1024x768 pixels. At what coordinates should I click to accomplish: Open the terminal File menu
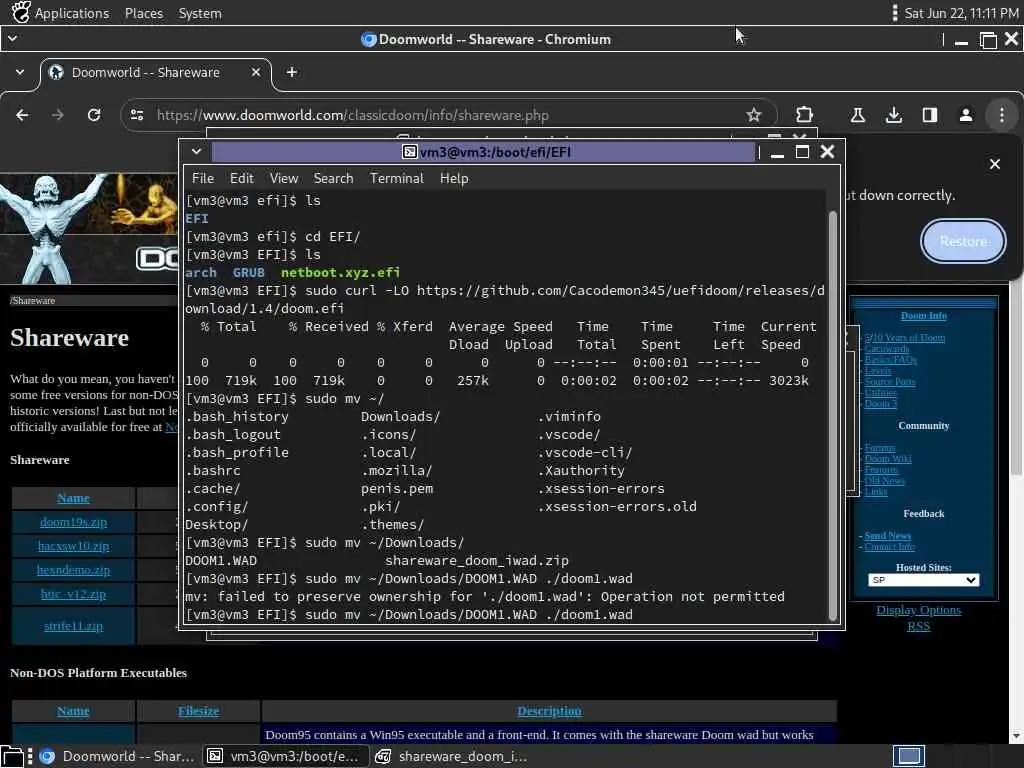click(202, 178)
